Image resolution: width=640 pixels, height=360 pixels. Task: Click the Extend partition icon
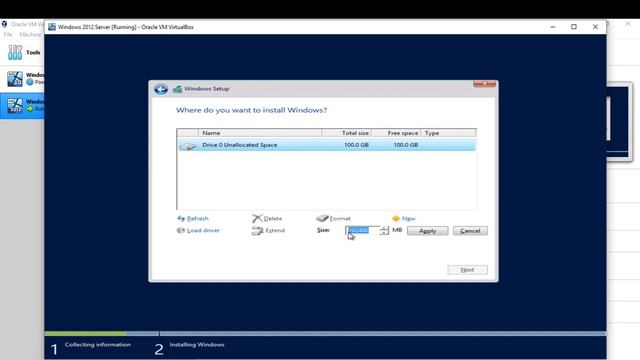(x=257, y=231)
